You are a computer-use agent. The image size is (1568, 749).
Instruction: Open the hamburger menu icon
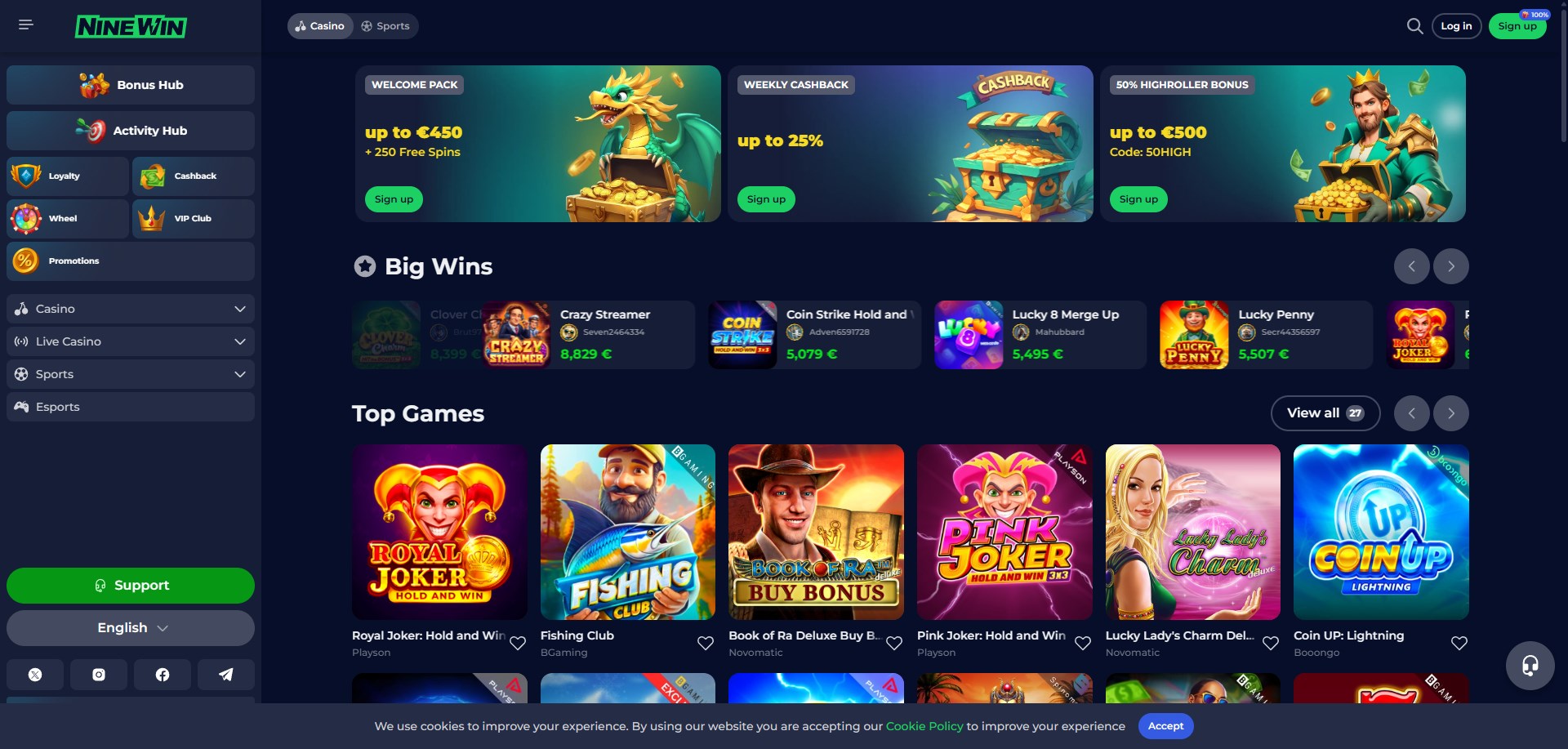coord(26,25)
